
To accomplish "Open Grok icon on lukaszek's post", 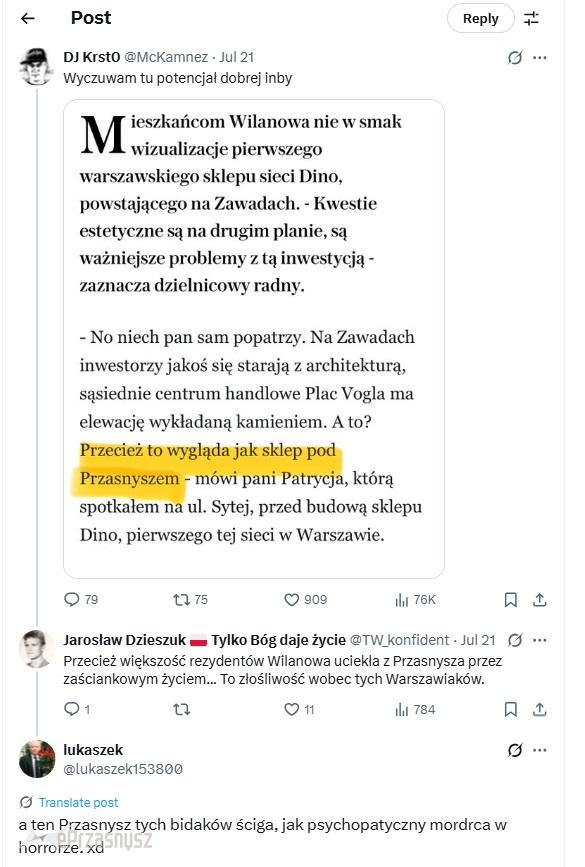I will [x=515, y=750].
